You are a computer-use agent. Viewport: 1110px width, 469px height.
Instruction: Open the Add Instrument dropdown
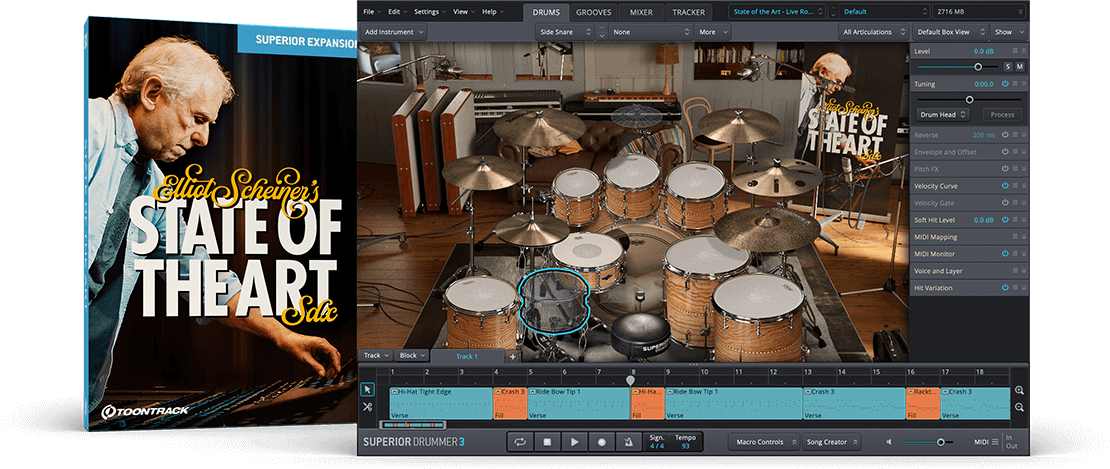pos(392,32)
